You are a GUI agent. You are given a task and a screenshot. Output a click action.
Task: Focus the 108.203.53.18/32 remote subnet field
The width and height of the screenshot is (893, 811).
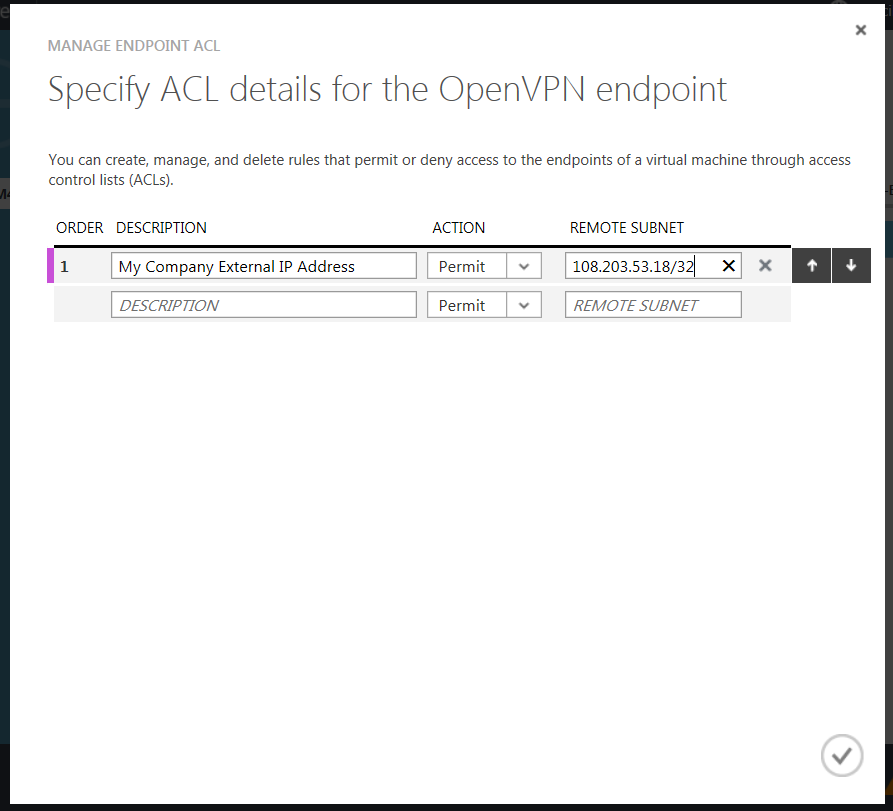click(x=640, y=266)
